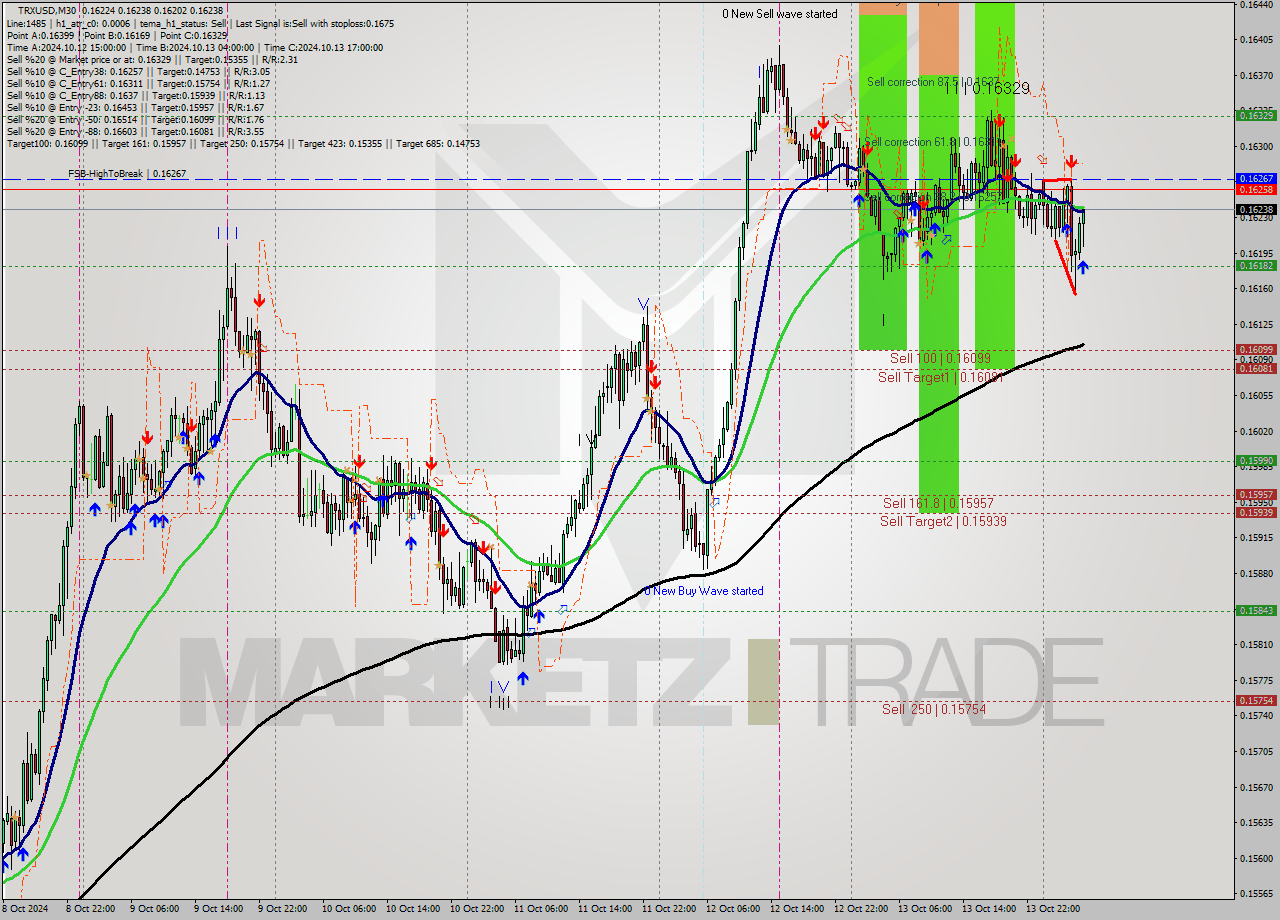Click the 0.16370 price axis value
The image size is (1280, 920).
coord(1256,75)
